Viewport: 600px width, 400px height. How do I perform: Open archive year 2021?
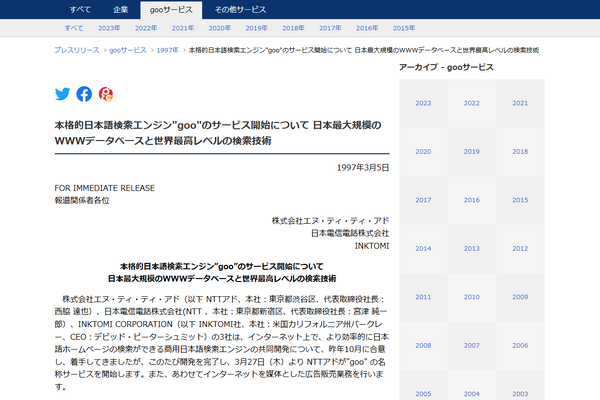519,103
